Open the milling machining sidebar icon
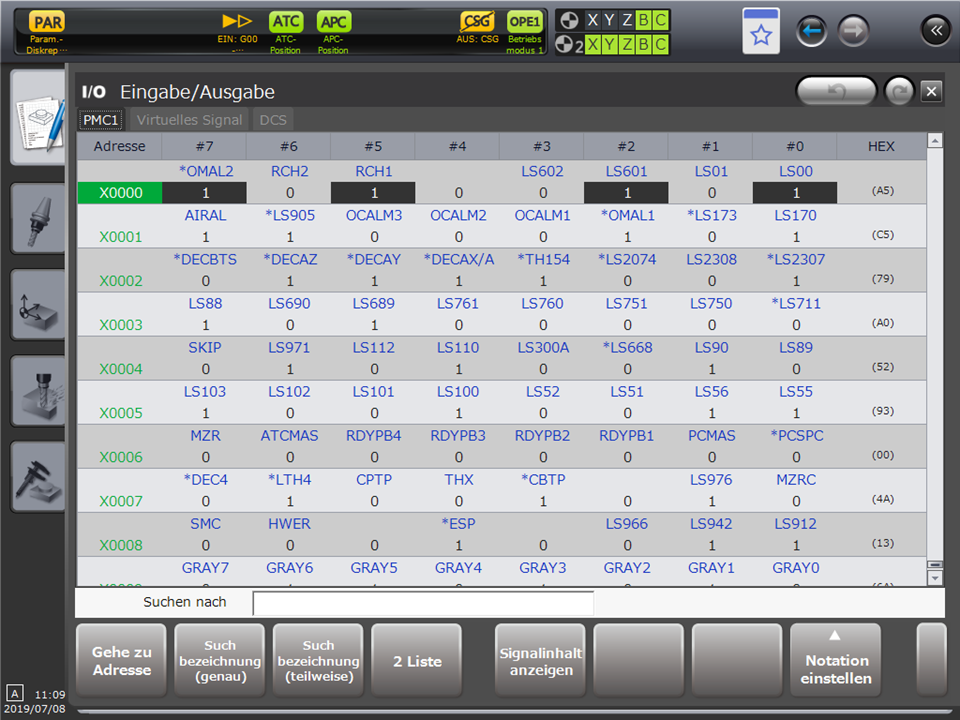The image size is (960, 720). click(x=37, y=392)
